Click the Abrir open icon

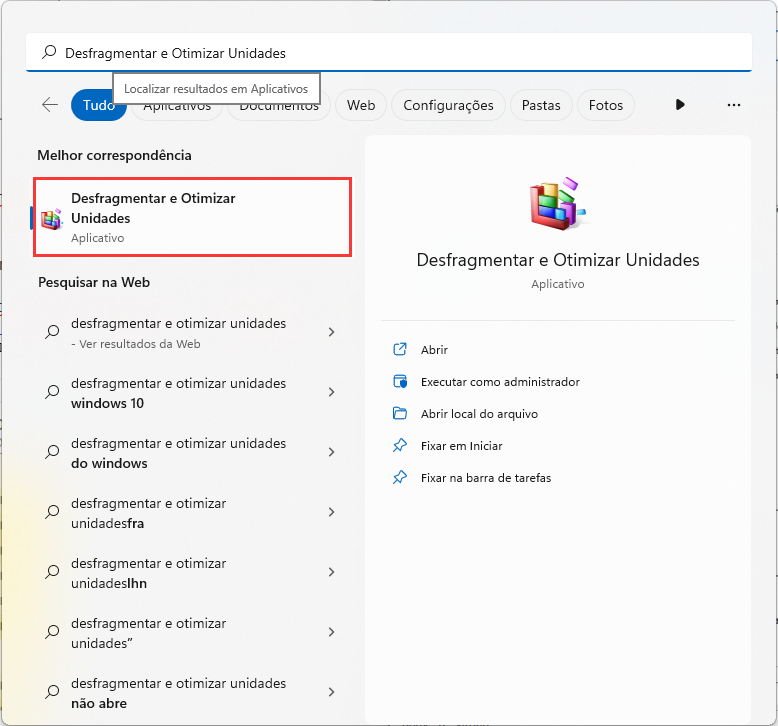pos(400,349)
